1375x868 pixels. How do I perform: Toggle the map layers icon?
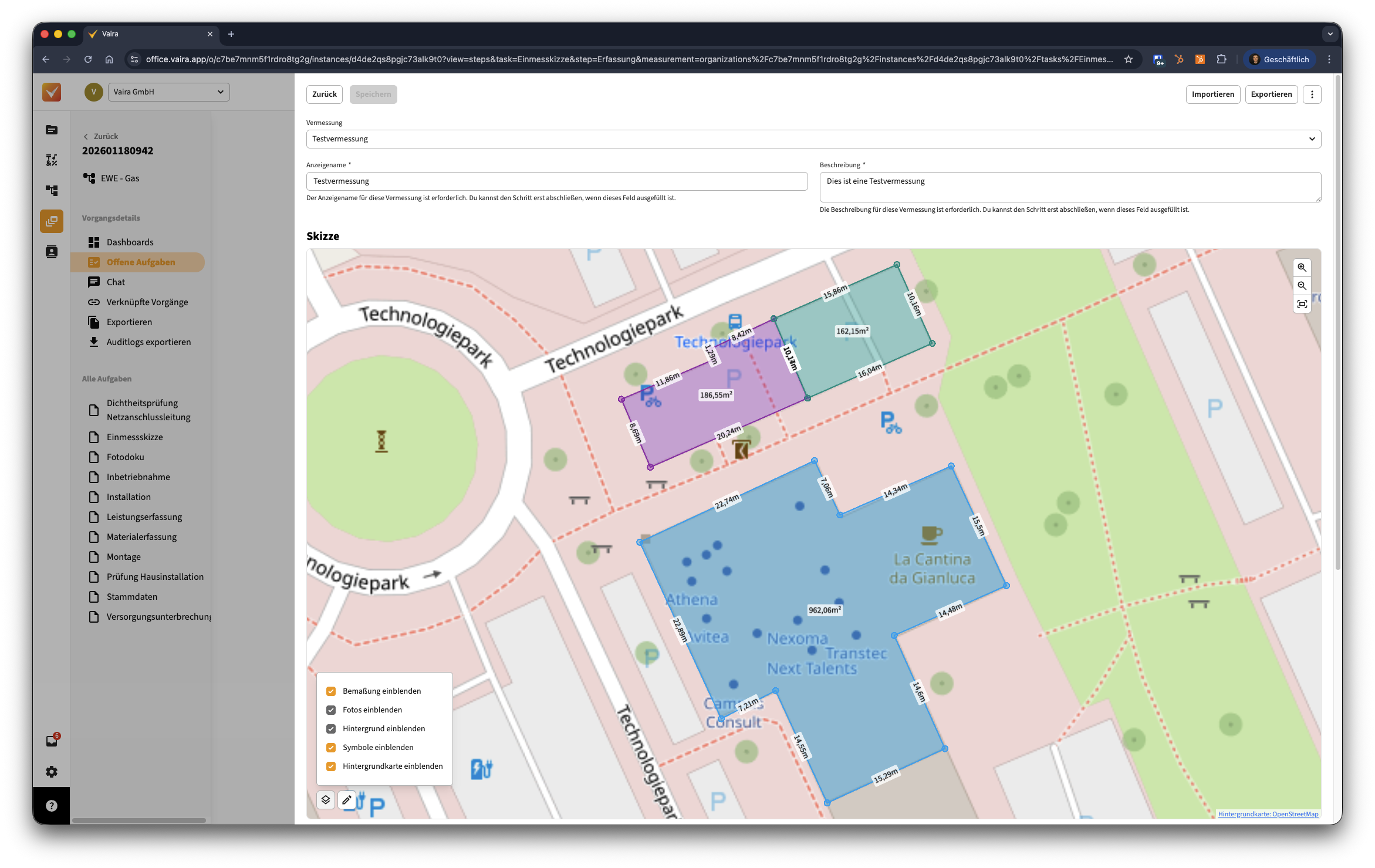coord(326,799)
